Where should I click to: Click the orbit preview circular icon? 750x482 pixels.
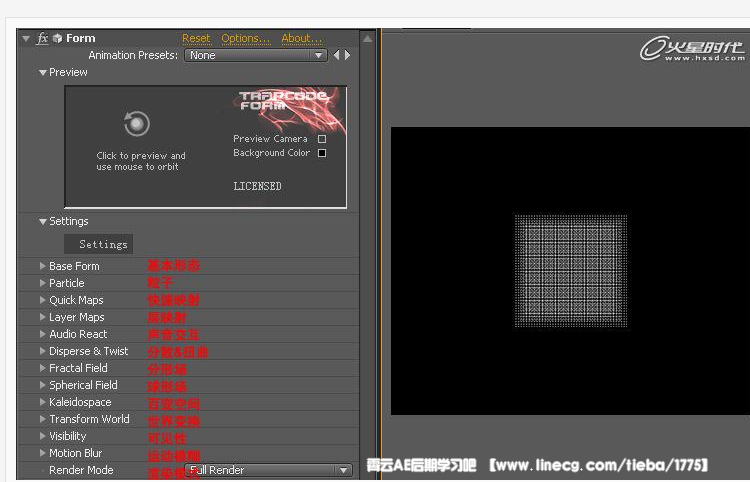(x=137, y=124)
